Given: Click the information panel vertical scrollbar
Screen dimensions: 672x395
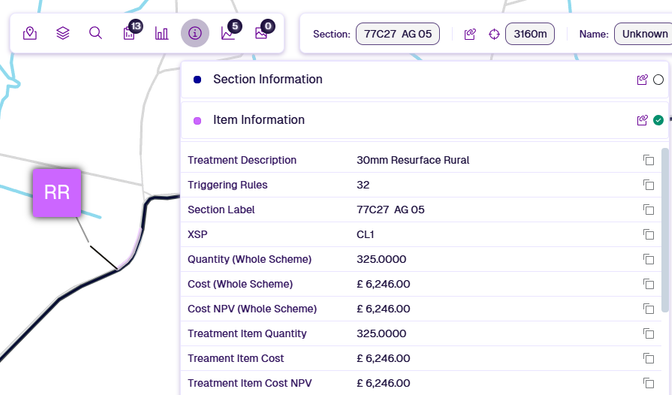Looking at the screenshot, I should click(x=665, y=230).
